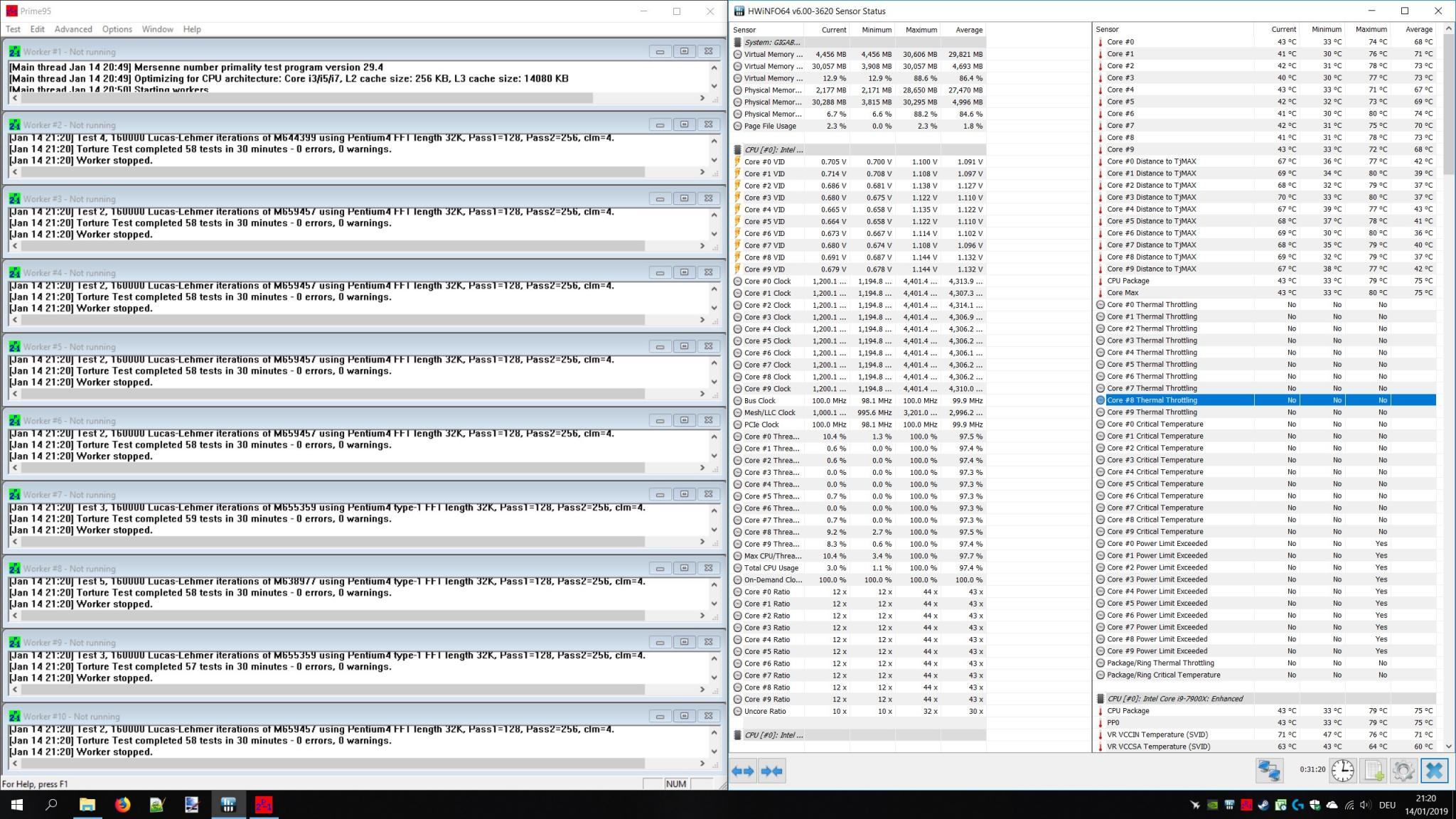
Task: Click scroll-down arrow in Worker #1 window
Action: [x=714, y=87]
